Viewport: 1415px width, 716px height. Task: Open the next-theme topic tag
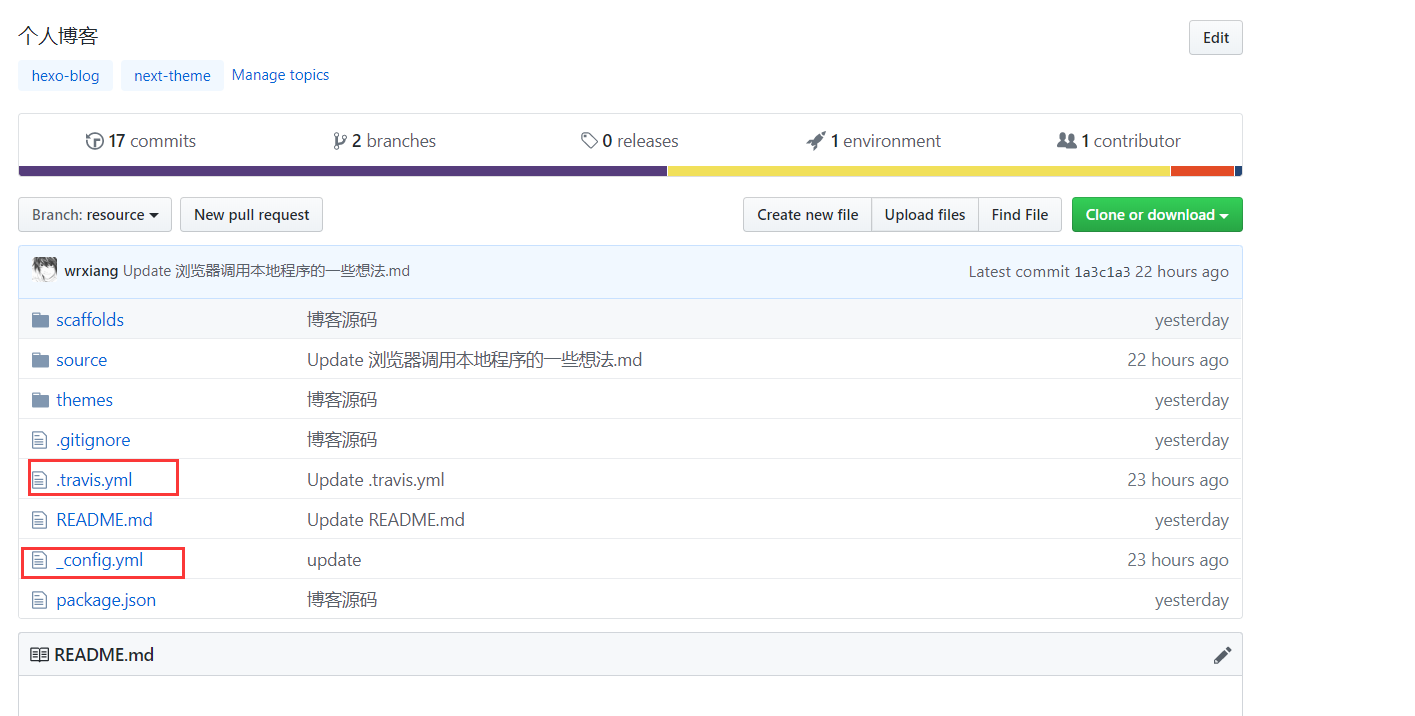point(172,76)
